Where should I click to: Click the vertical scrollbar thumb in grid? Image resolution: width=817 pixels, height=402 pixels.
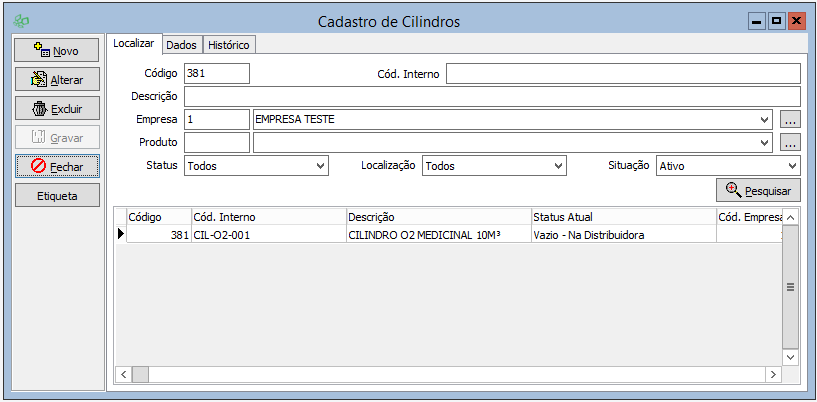coord(789,286)
